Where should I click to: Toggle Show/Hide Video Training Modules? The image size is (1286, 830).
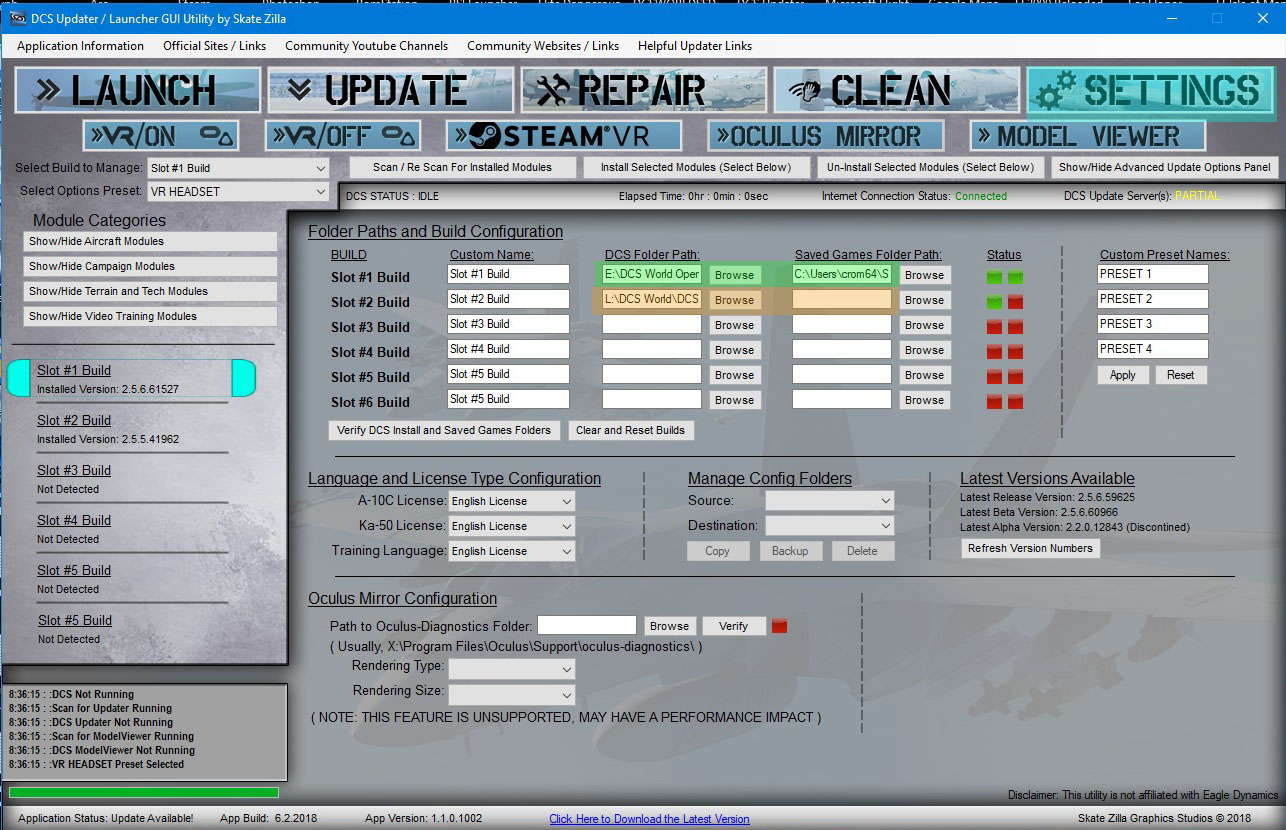coord(150,316)
